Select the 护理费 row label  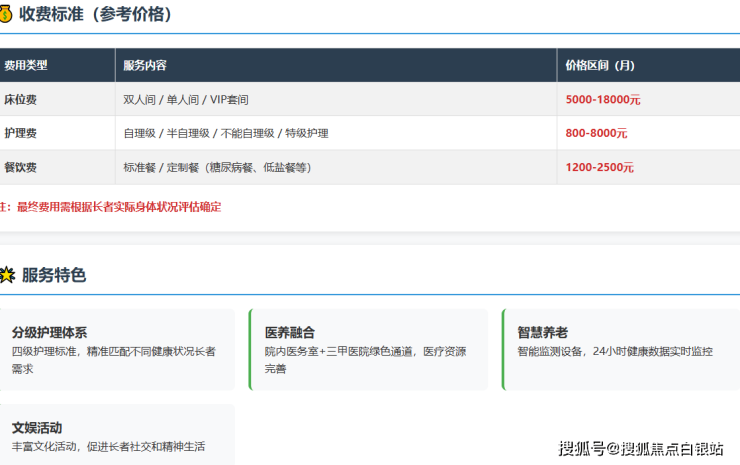point(20,133)
